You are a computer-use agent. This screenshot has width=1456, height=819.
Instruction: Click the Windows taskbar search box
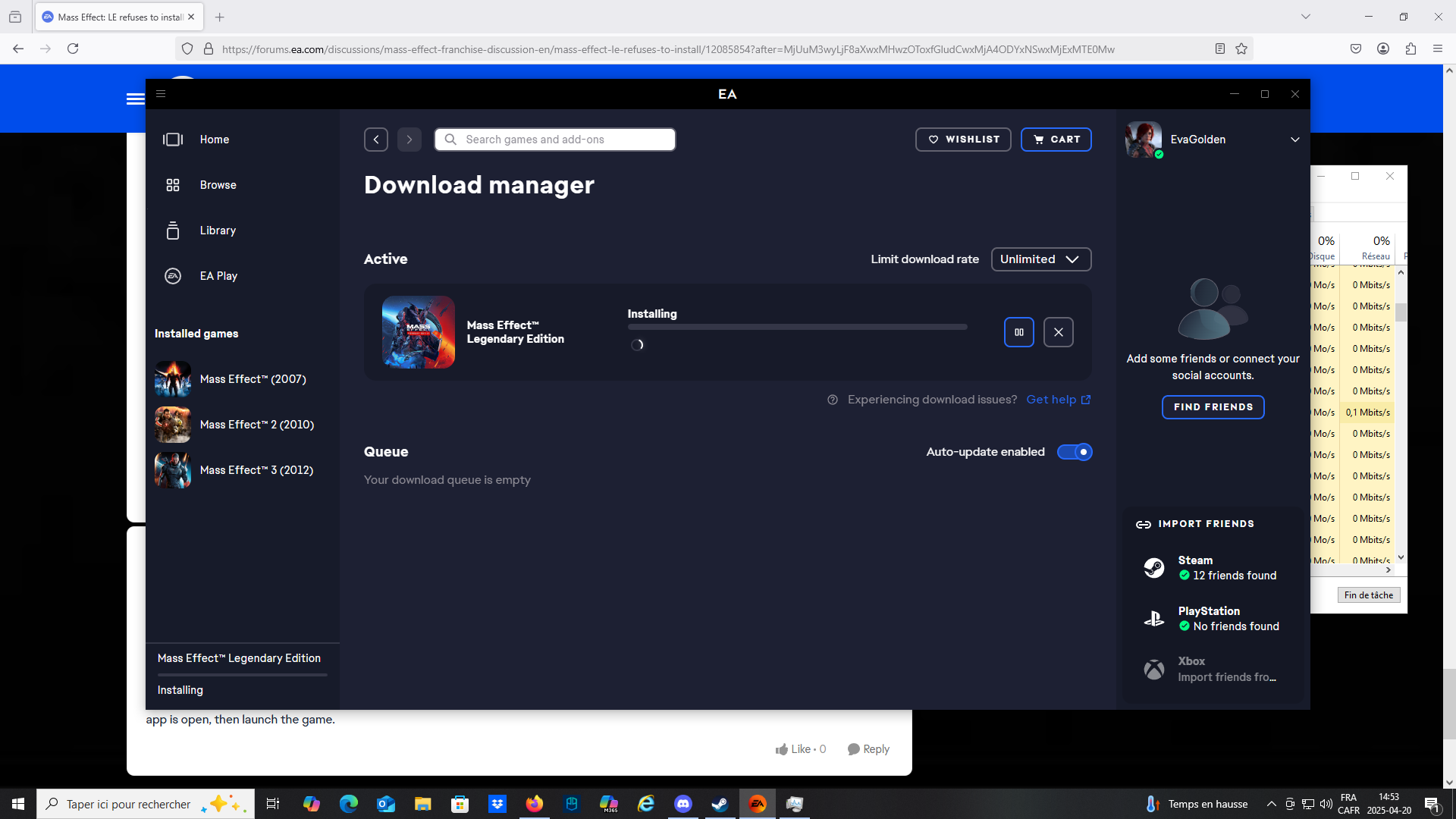(x=146, y=804)
